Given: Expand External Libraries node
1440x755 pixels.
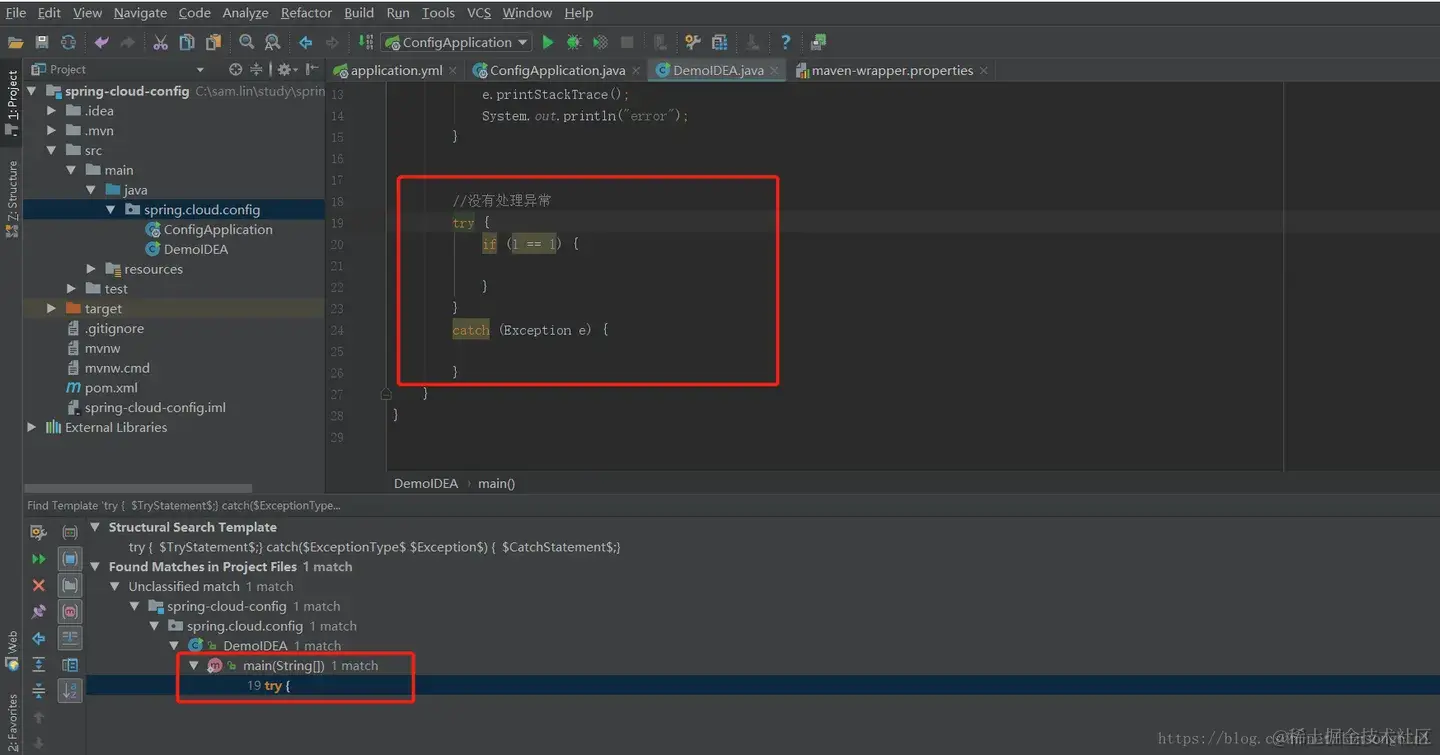Looking at the screenshot, I should (x=32, y=427).
